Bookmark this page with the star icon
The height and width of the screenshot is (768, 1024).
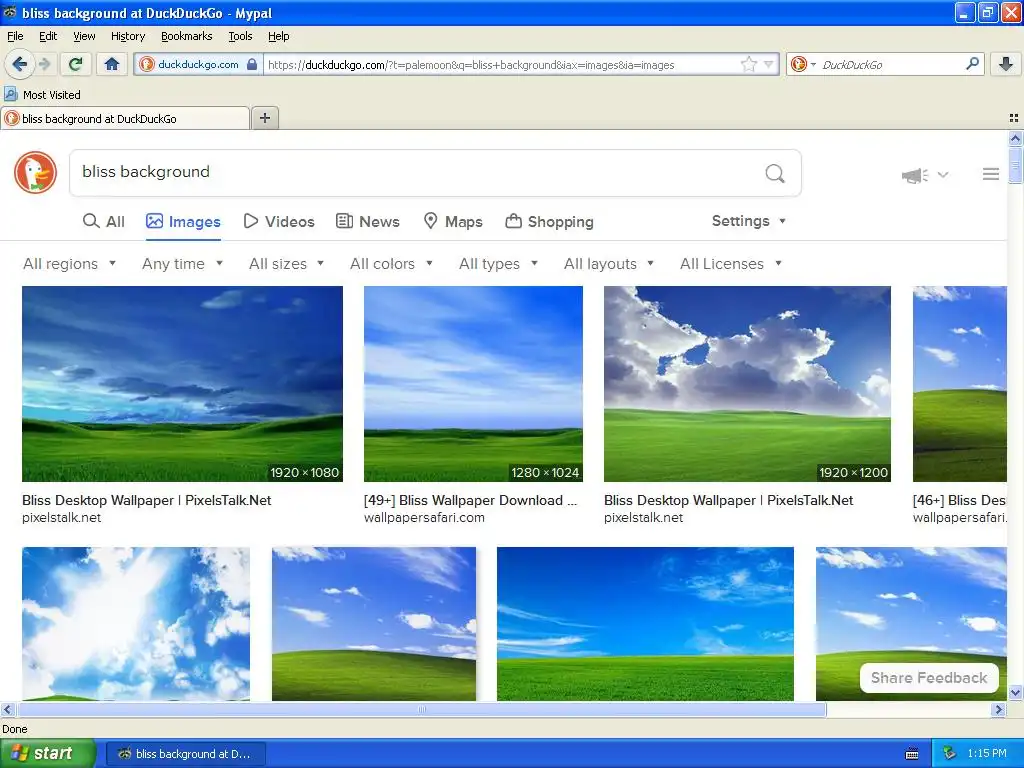tap(748, 64)
